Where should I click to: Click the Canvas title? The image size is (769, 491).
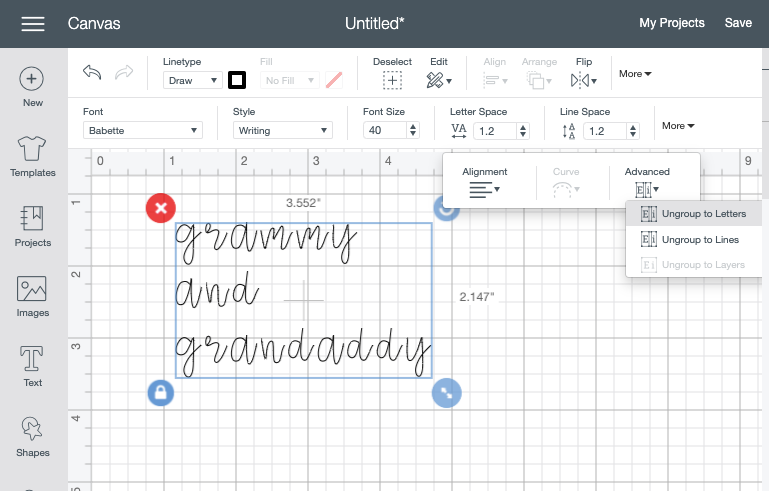94,23
